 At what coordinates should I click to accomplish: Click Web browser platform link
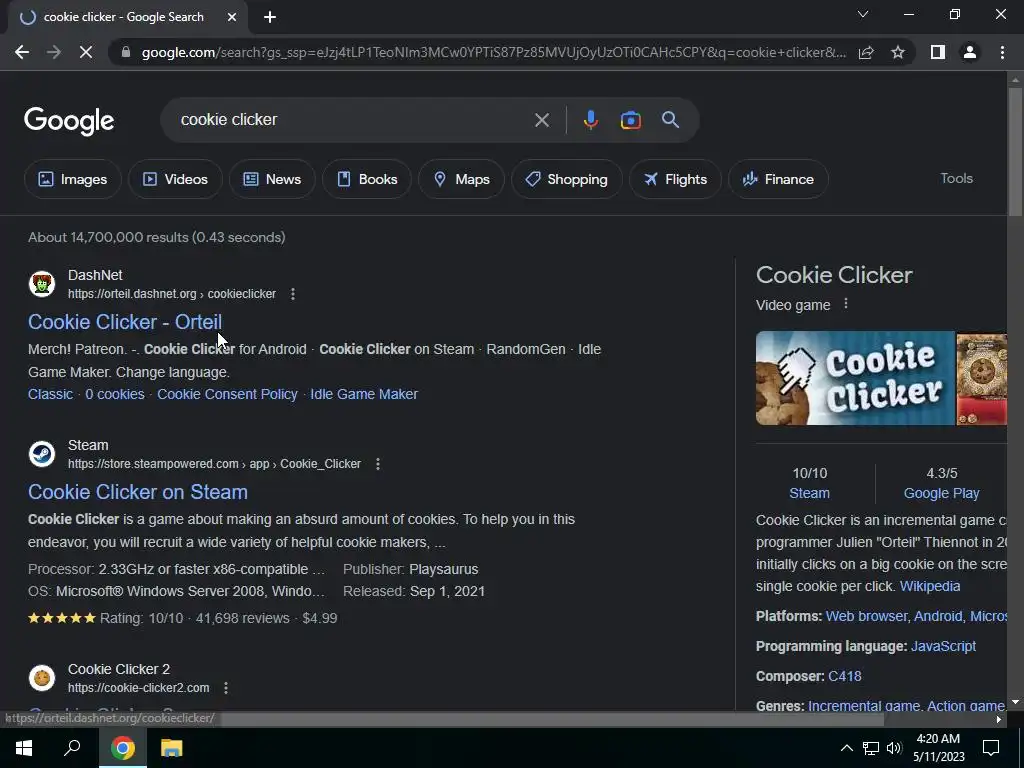[x=866, y=616]
